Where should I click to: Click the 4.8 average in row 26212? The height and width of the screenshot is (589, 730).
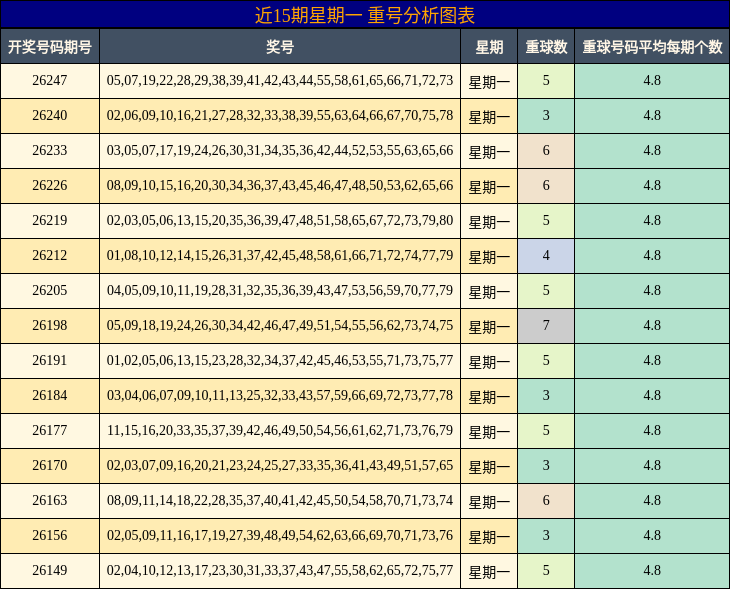tap(652, 256)
